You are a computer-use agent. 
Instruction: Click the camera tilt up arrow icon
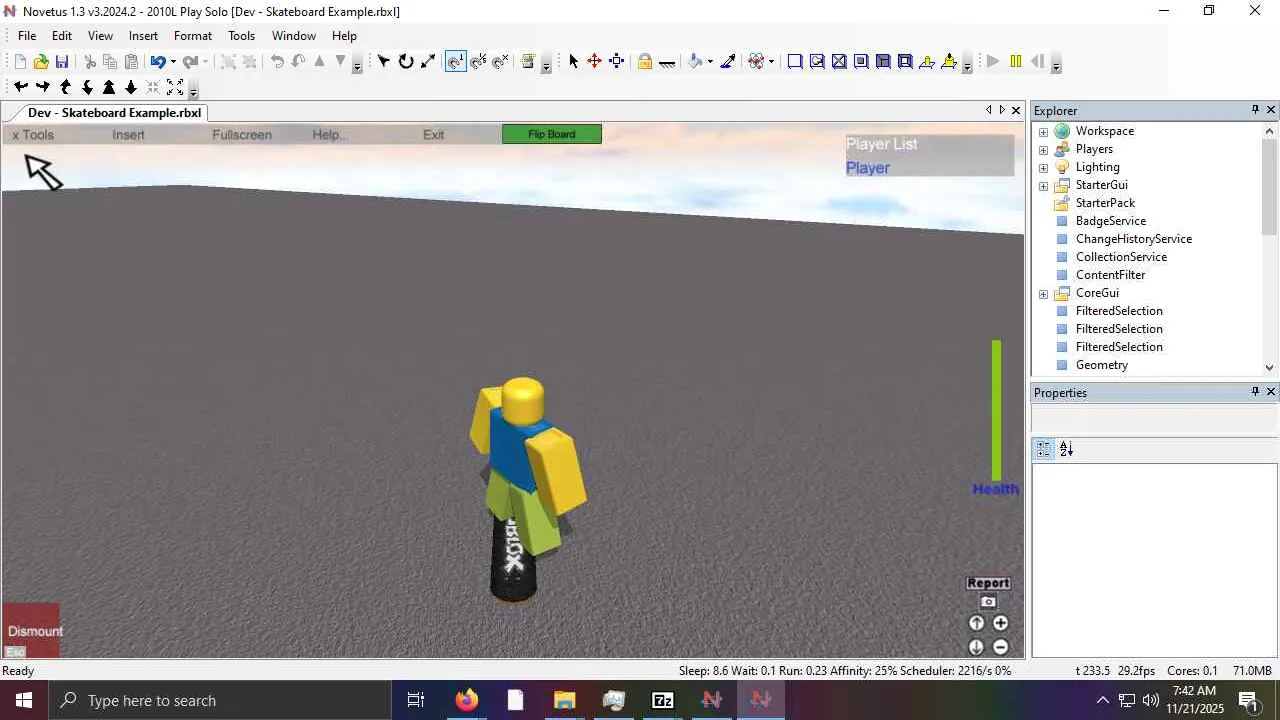point(65,87)
